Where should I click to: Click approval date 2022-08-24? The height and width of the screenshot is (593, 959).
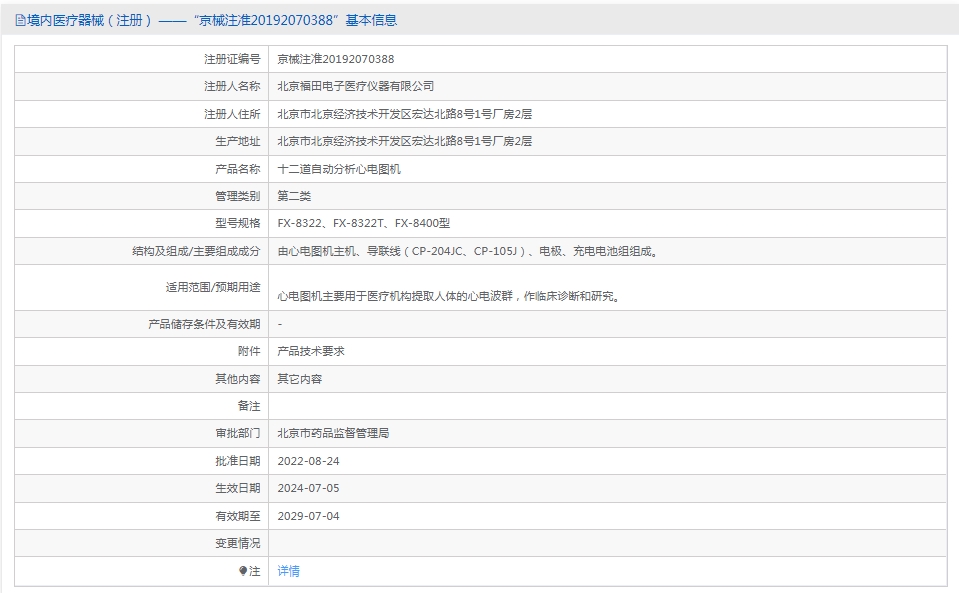(308, 462)
